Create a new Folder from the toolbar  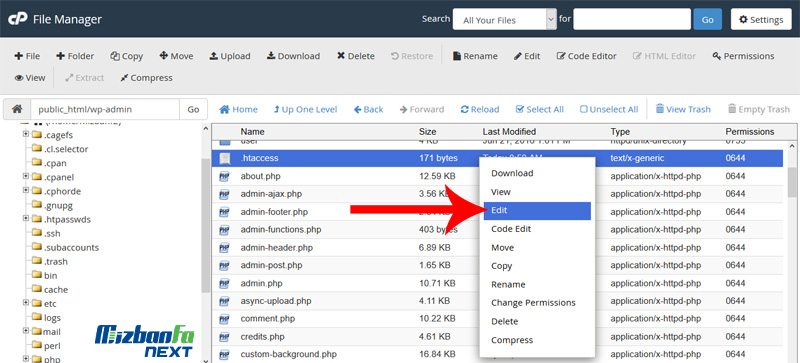click(x=75, y=56)
